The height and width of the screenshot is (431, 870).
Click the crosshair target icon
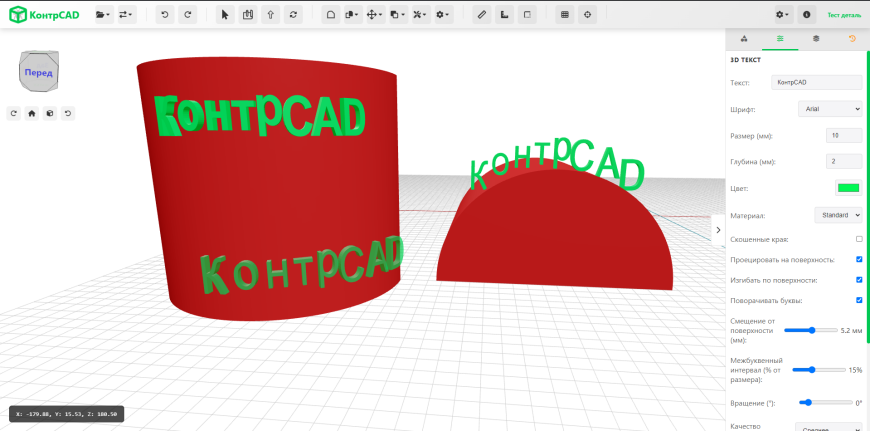pyautogui.click(x=588, y=15)
